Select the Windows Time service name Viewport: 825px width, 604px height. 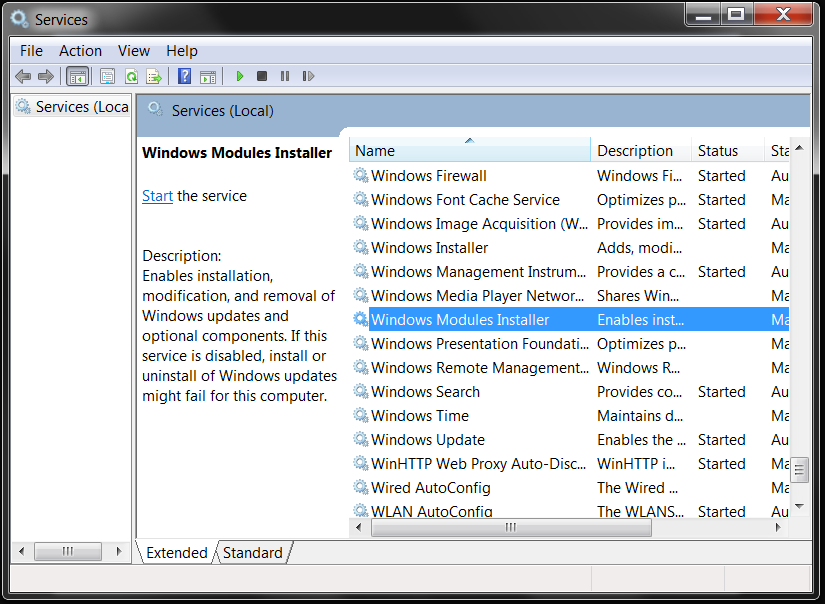point(420,416)
